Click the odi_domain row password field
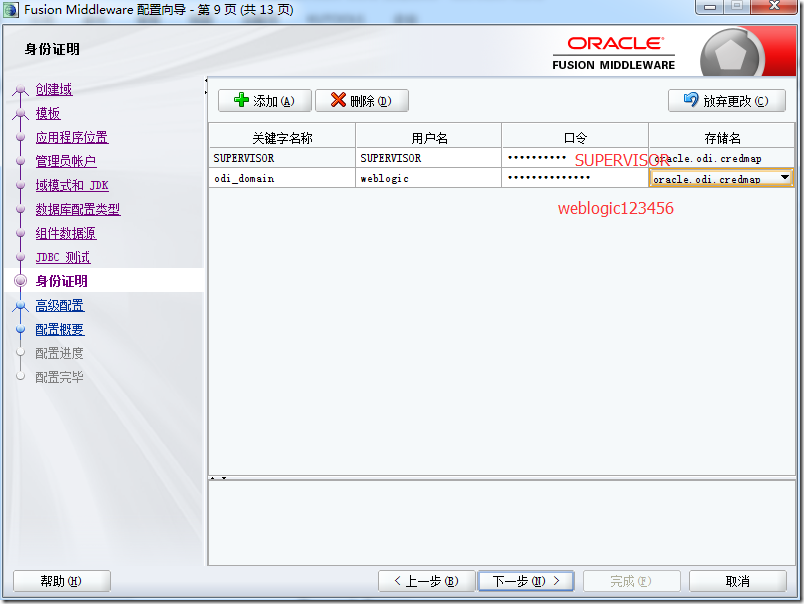 [x=575, y=178]
